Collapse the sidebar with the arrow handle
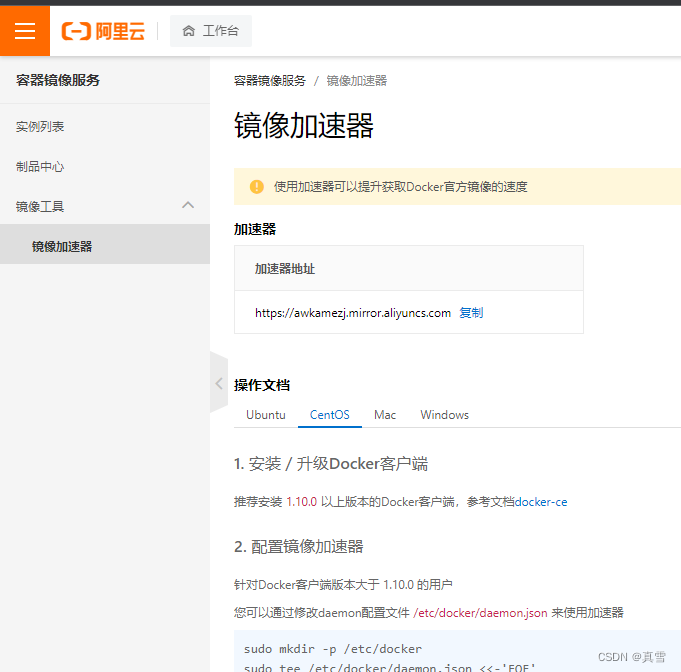 pos(219,383)
